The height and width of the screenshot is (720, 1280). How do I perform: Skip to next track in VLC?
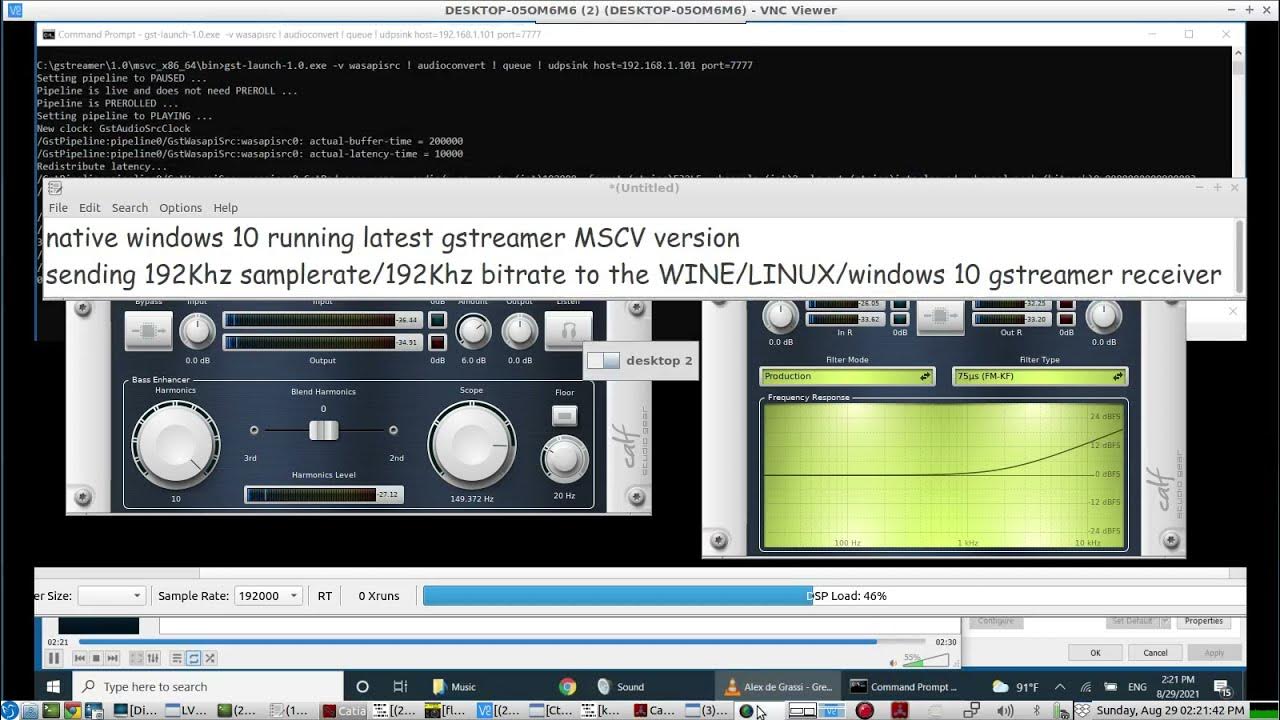click(x=112, y=658)
